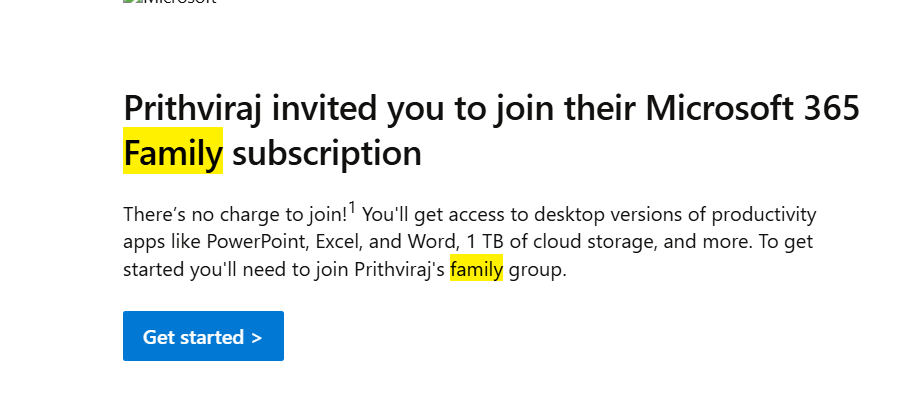Image resolution: width=918 pixels, height=393 pixels.
Task: Click the arrow chevron in Get started
Action: coord(256,337)
